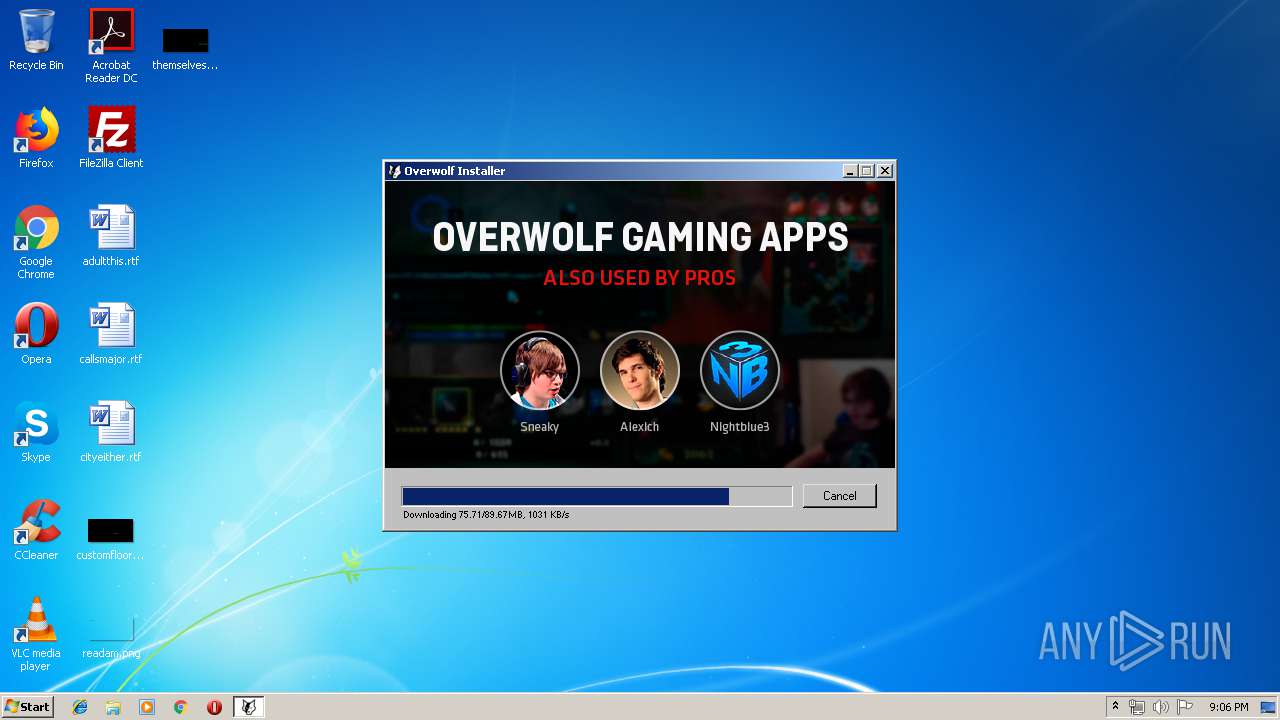1280x720 pixels.
Task: Select adultthis.rtf document icon
Action: (111, 236)
